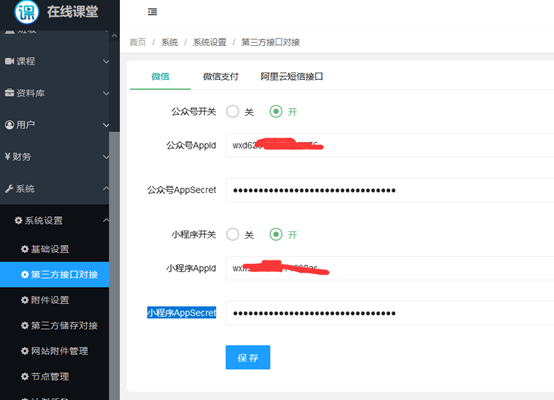Collapse the 系统 menu chevron
The height and width of the screenshot is (400, 554).
click(x=106, y=188)
